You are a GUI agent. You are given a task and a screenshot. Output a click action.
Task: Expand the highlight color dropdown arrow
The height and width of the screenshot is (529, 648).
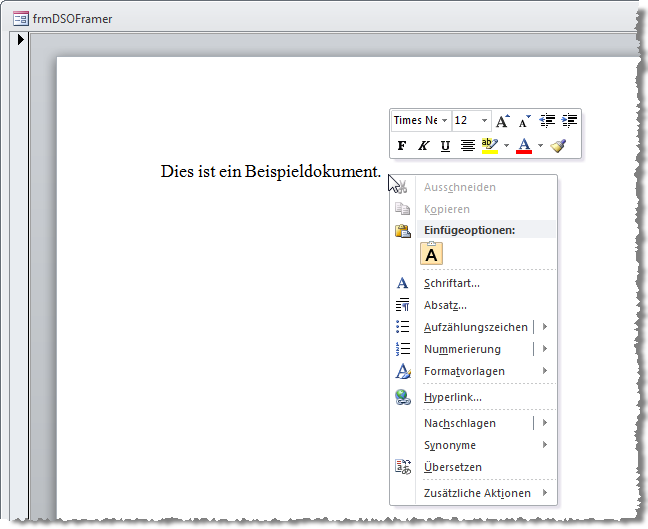coord(506,146)
